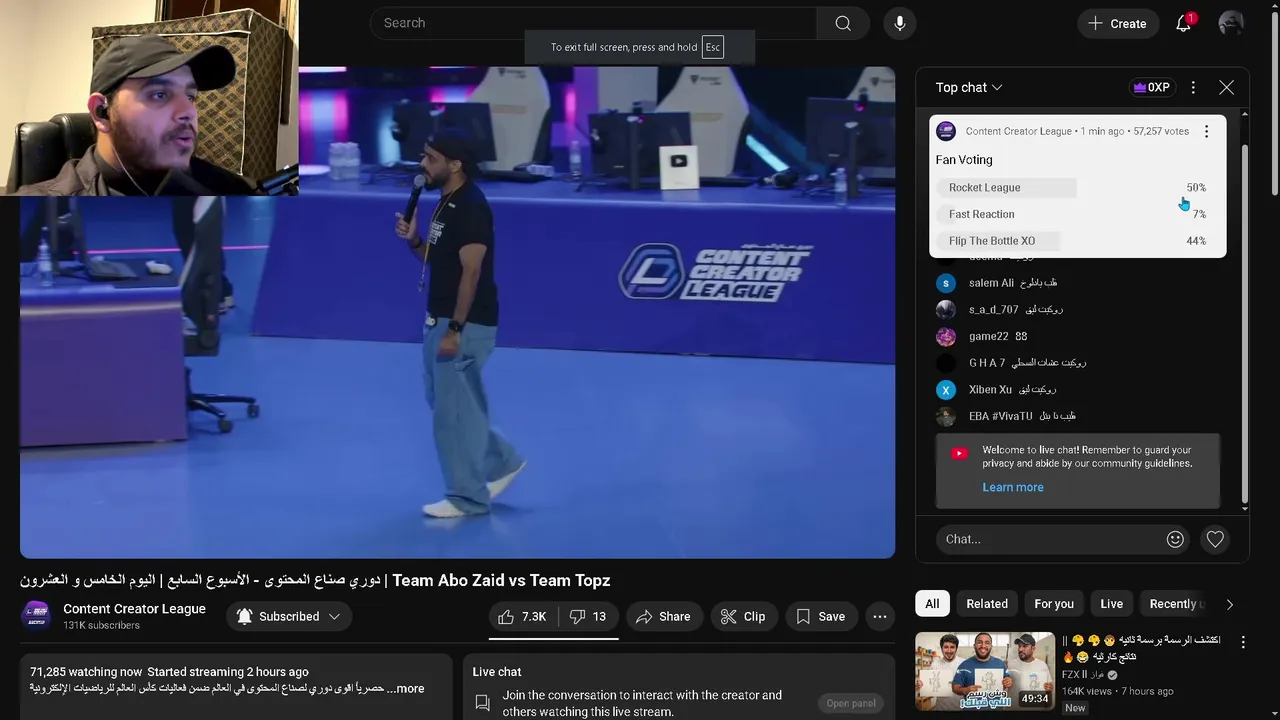The height and width of the screenshot is (720, 1280).
Task: Click the Open panel button
Action: [851, 703]
